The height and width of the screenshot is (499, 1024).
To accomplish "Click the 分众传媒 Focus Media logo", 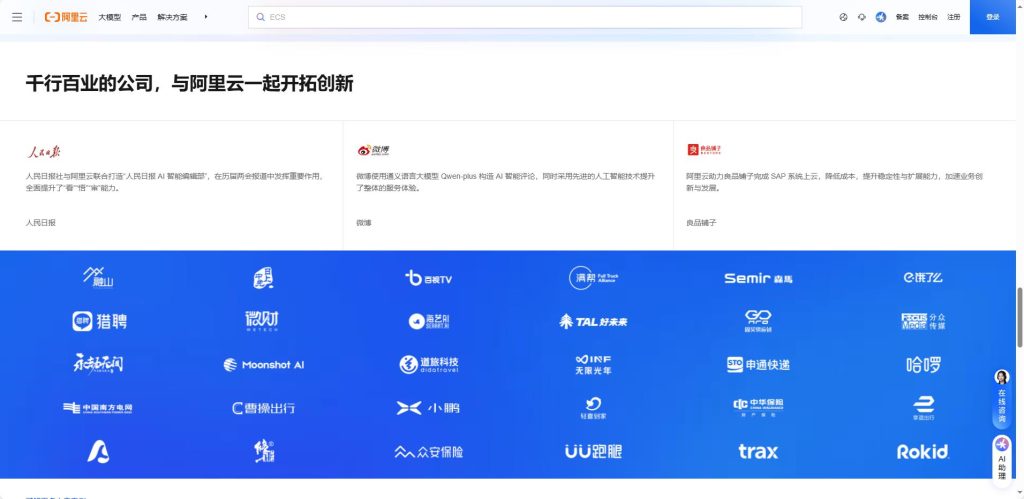I will point(923,321).
